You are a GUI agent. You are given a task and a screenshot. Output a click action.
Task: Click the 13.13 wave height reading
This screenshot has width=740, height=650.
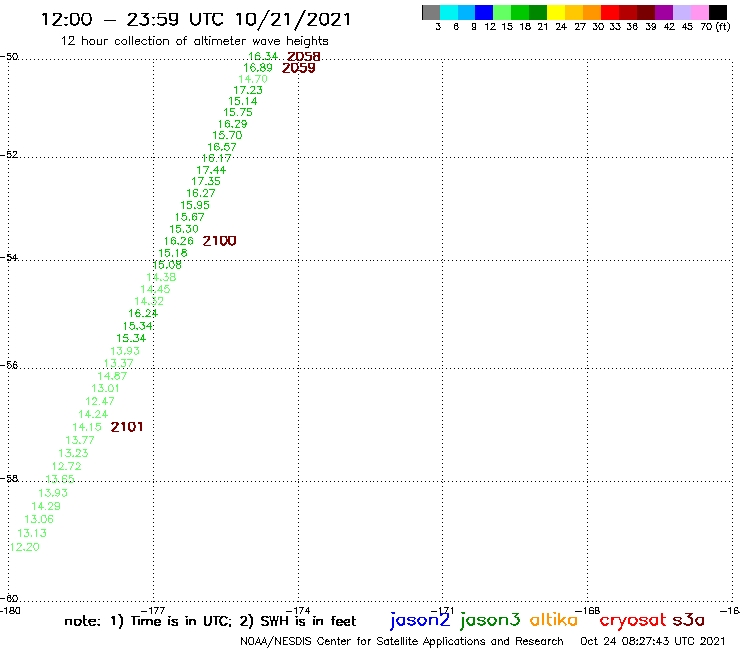pos(32,533)
